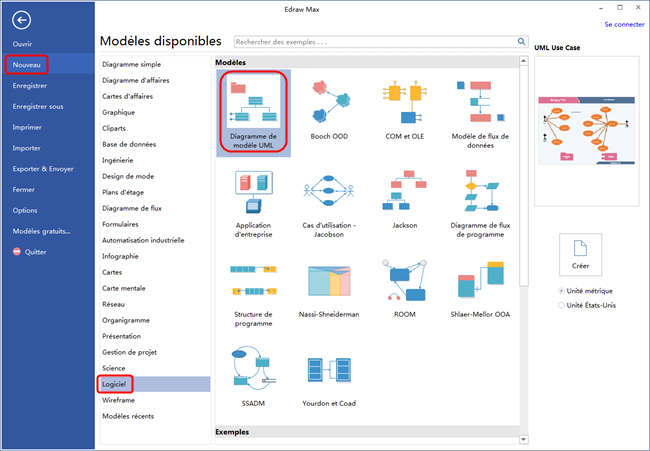
Task: Select the Design de mode category
Action: point(128,176)
